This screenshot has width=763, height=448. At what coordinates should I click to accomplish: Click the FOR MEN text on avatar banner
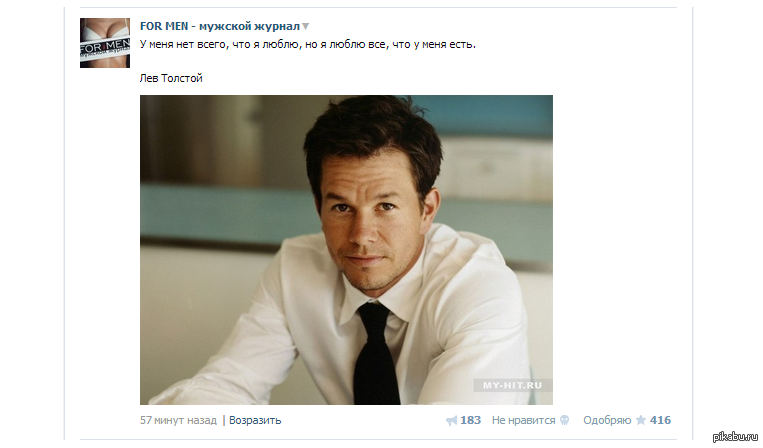pyautogui.click(x=105, y=49)
